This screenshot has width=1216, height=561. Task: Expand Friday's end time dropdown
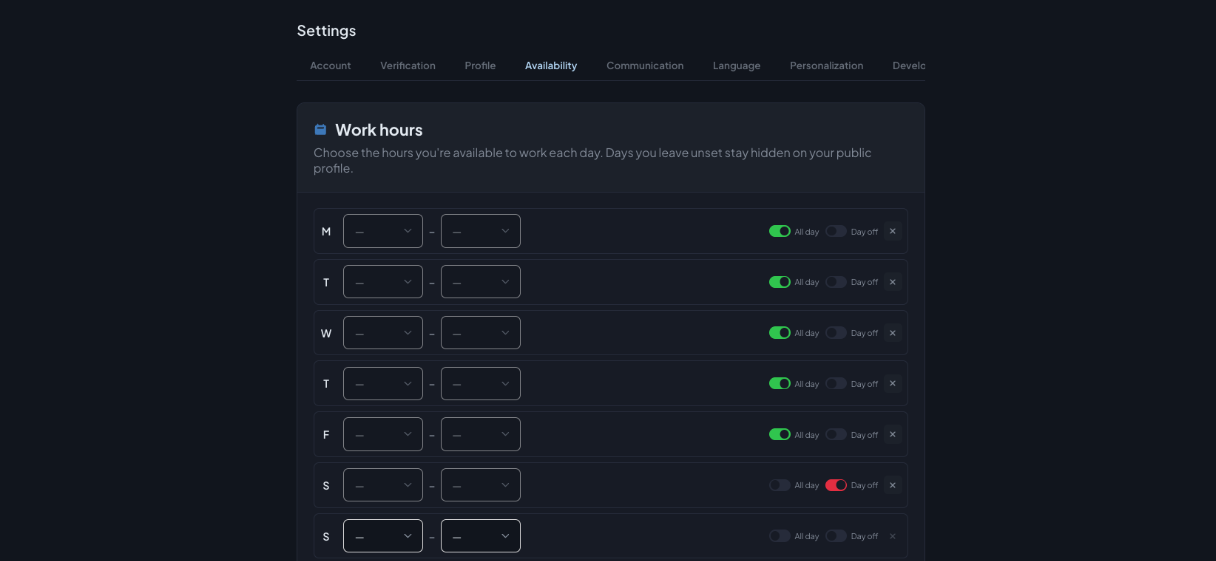pyautogui.click(x=481, y=435)
